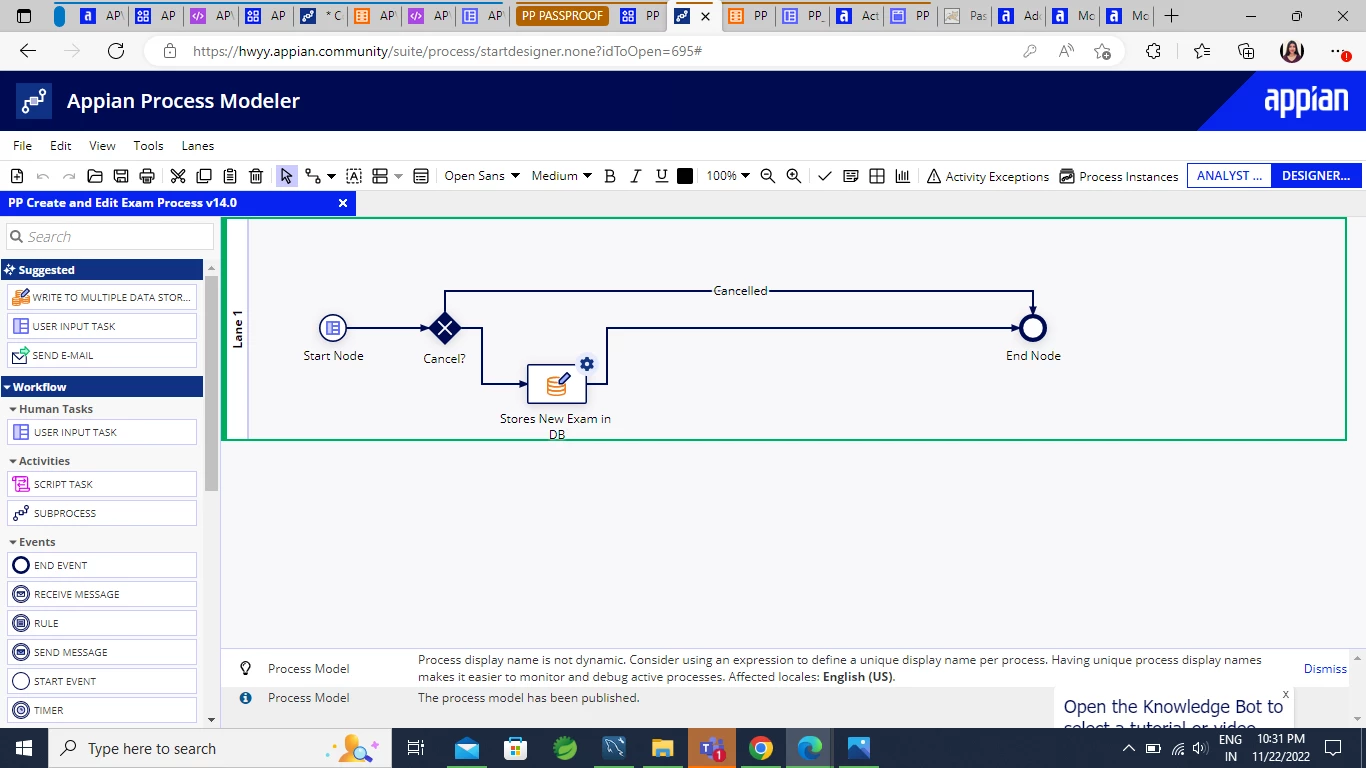Open a process model with folder icon

[x=95, y=176]
